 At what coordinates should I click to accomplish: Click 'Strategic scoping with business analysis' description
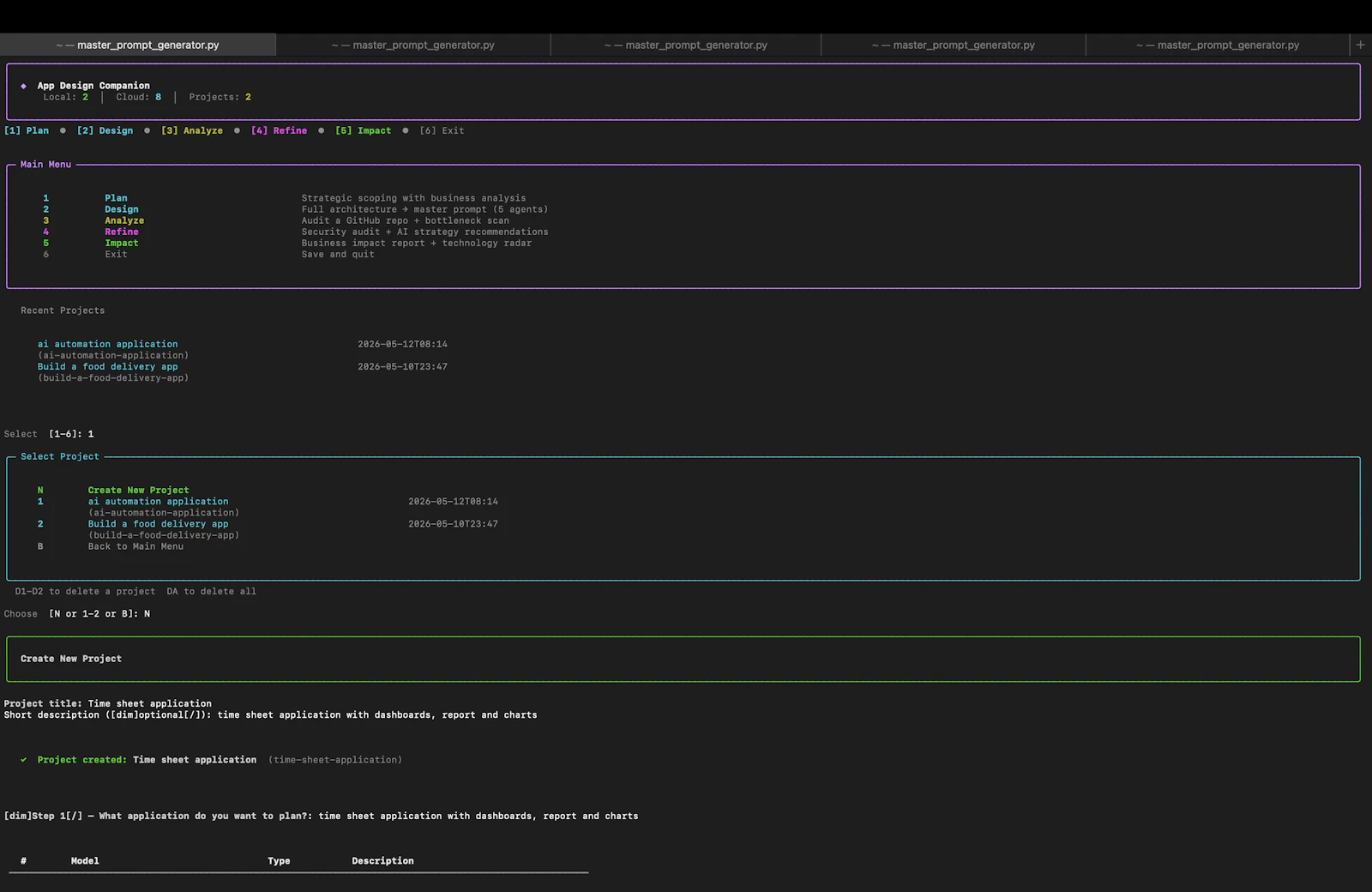(x=413, y=198)
